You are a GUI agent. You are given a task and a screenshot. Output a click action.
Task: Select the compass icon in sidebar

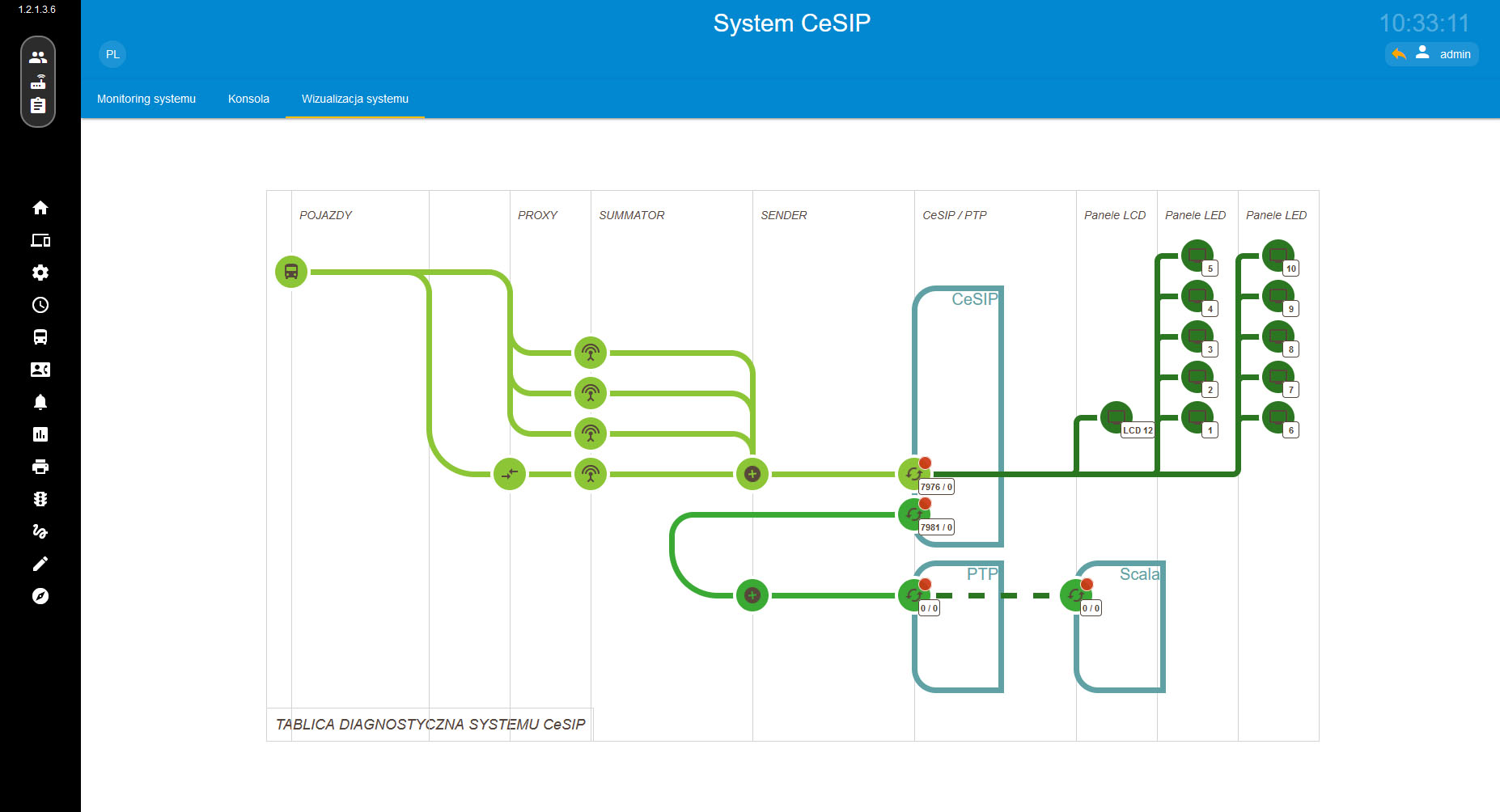click(x=40, y=596)
